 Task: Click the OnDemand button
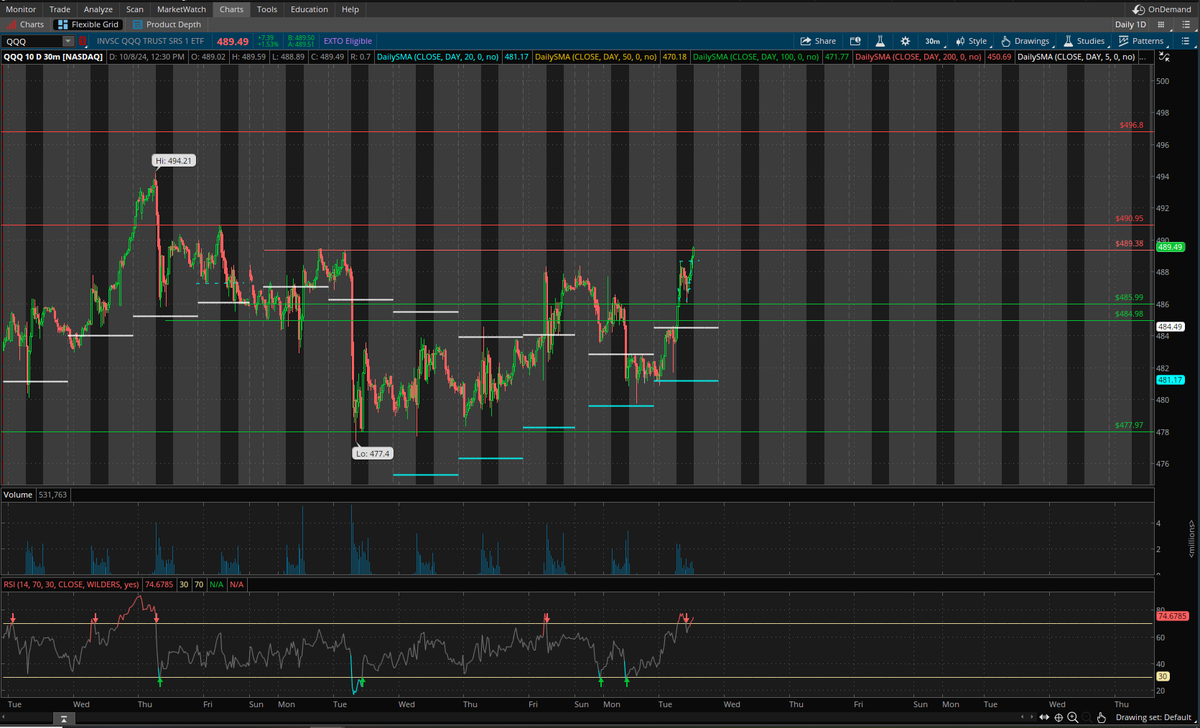pyautogui.click(x=1163, y=9)
